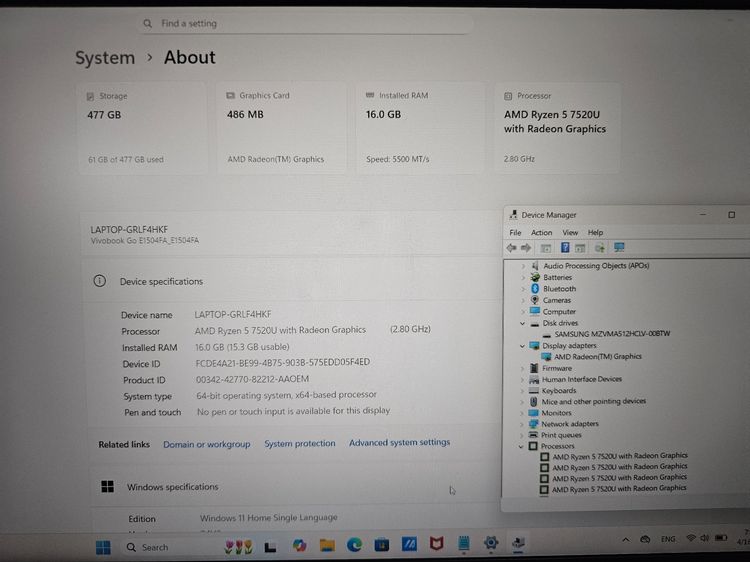Click the Show/Hide console tree toolbar icon
Viewport: 750px width, 562px height.
point(546,248)
